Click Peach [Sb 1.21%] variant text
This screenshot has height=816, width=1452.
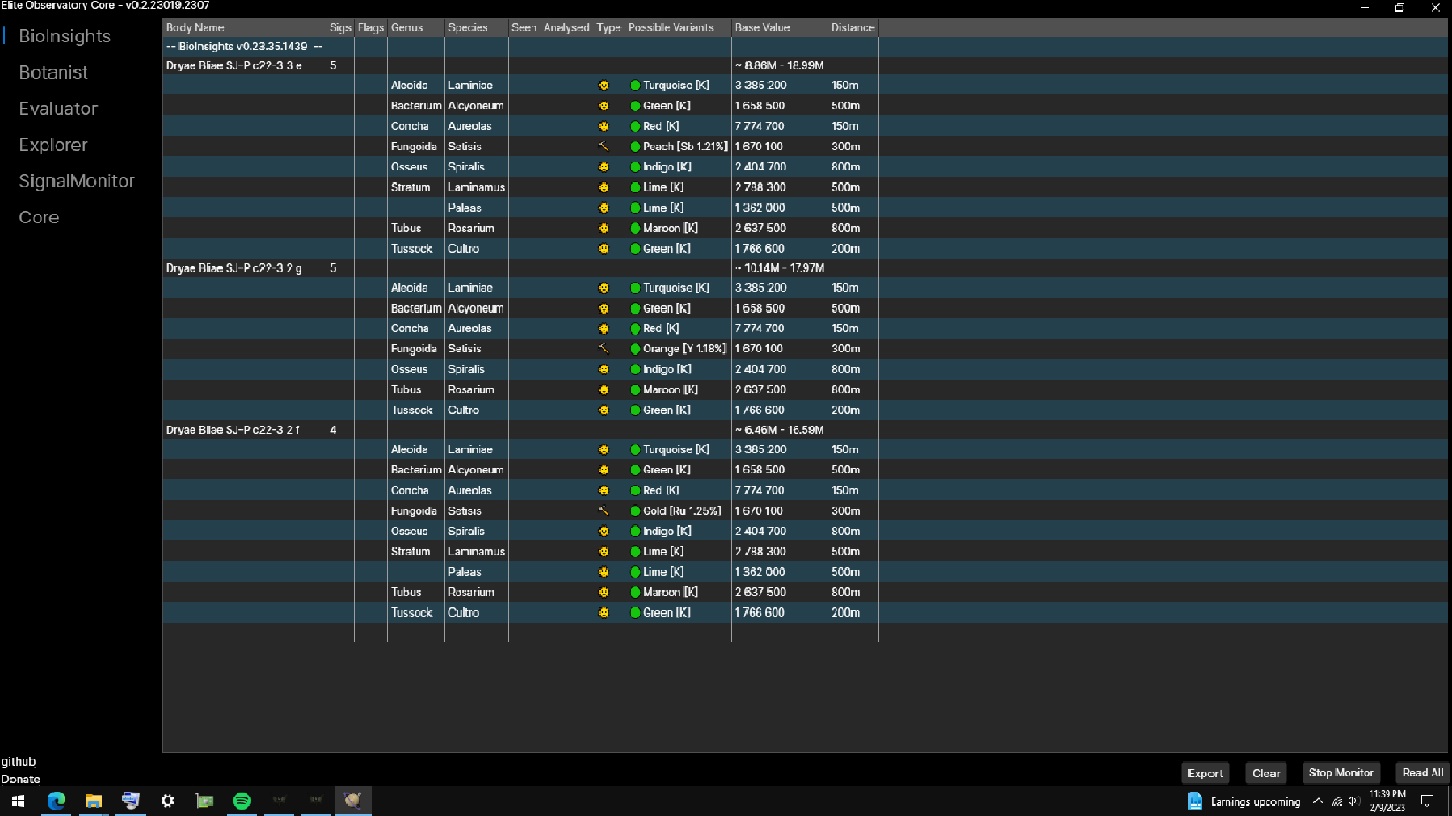pos(685,146)
